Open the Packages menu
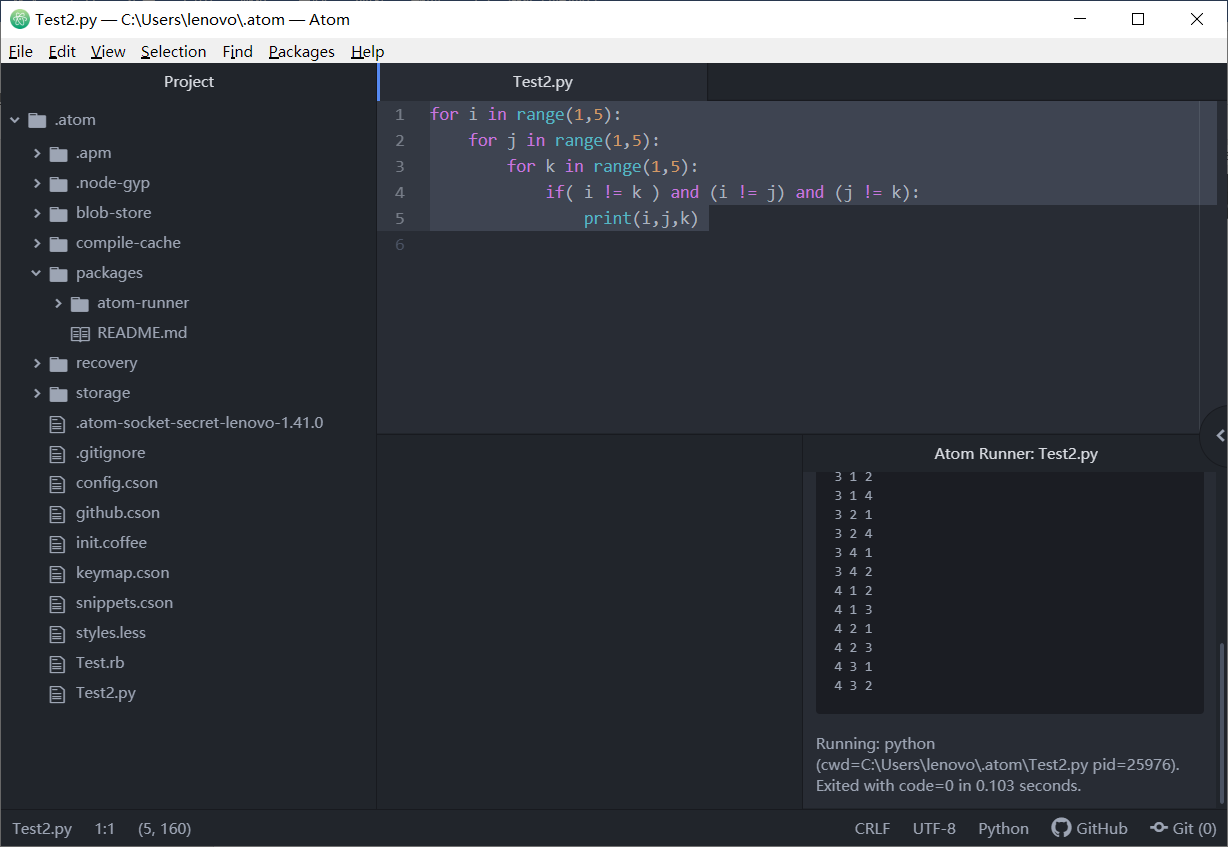 coord(301,51)
